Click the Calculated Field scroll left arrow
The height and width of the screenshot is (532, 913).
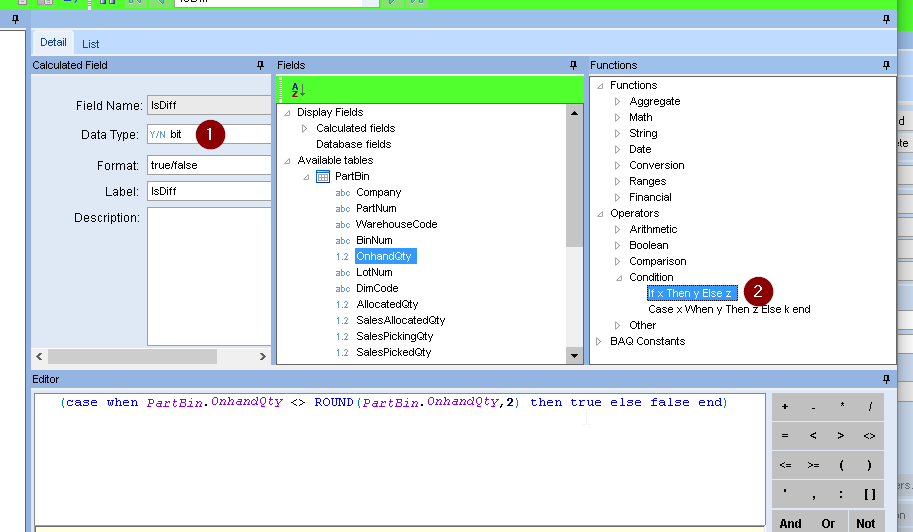[39, 356]
